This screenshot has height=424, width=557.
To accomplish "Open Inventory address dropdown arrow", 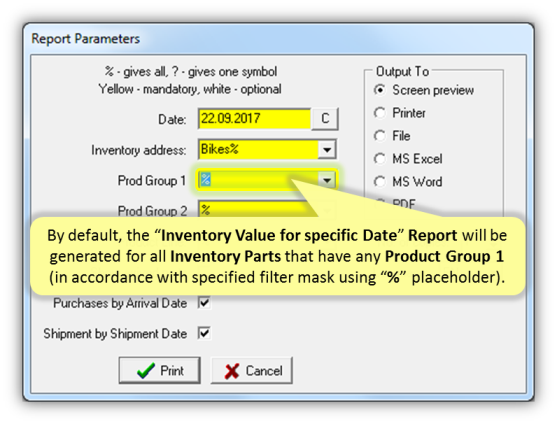I will (x=327, y=150).
